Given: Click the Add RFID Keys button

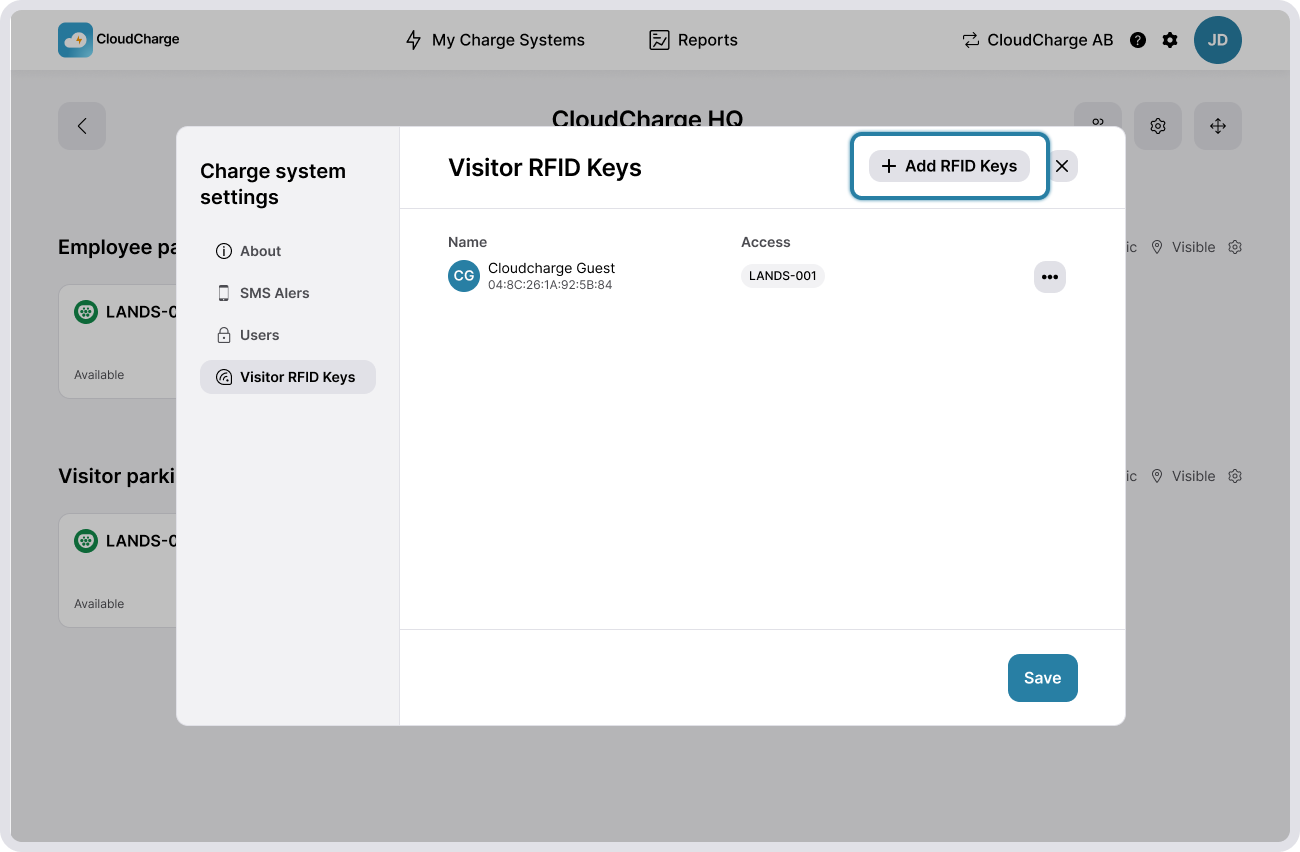Looking at the screenshot, I should point(948,166).
